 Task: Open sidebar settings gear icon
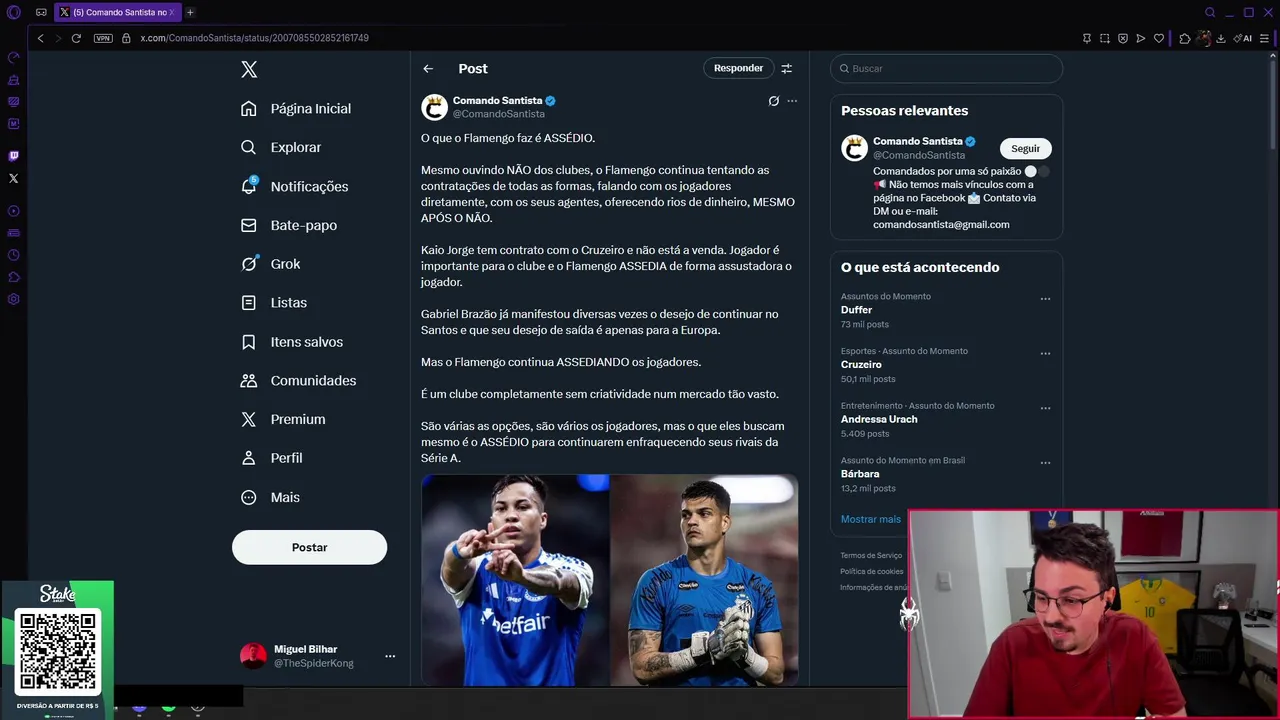14,299
